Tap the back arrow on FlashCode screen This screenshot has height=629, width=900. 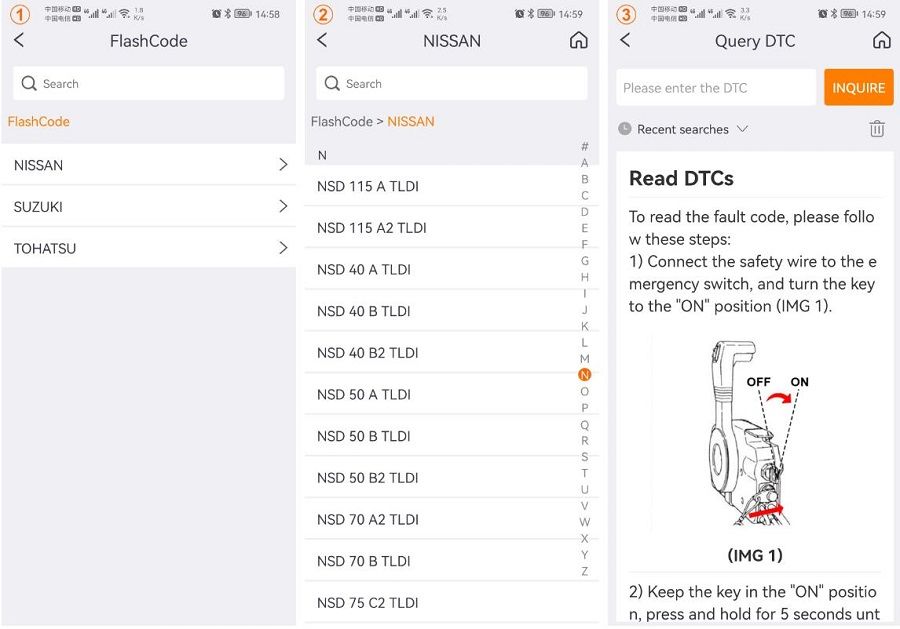19,40
